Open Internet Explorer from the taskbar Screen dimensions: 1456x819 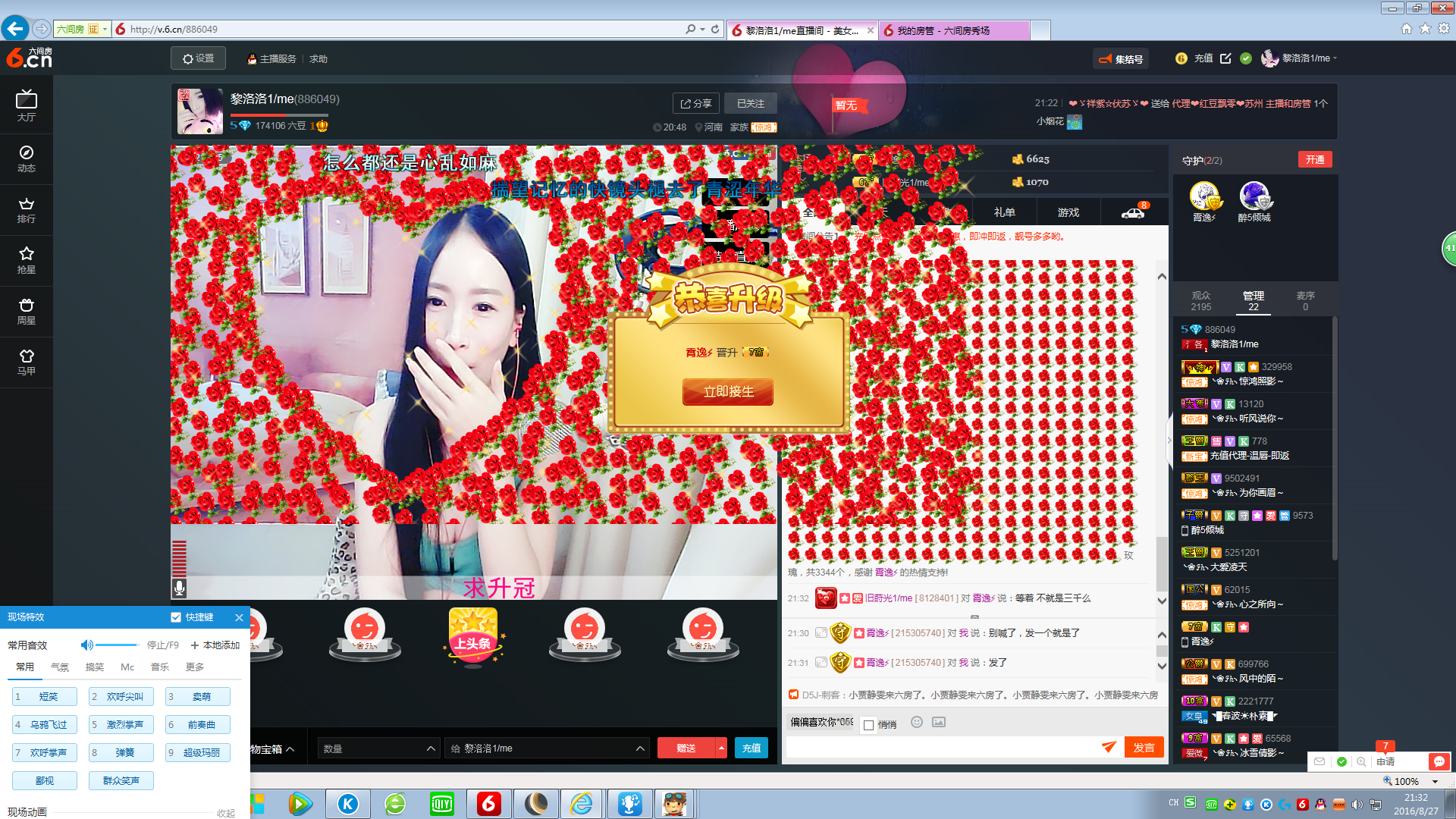[582, 804]
